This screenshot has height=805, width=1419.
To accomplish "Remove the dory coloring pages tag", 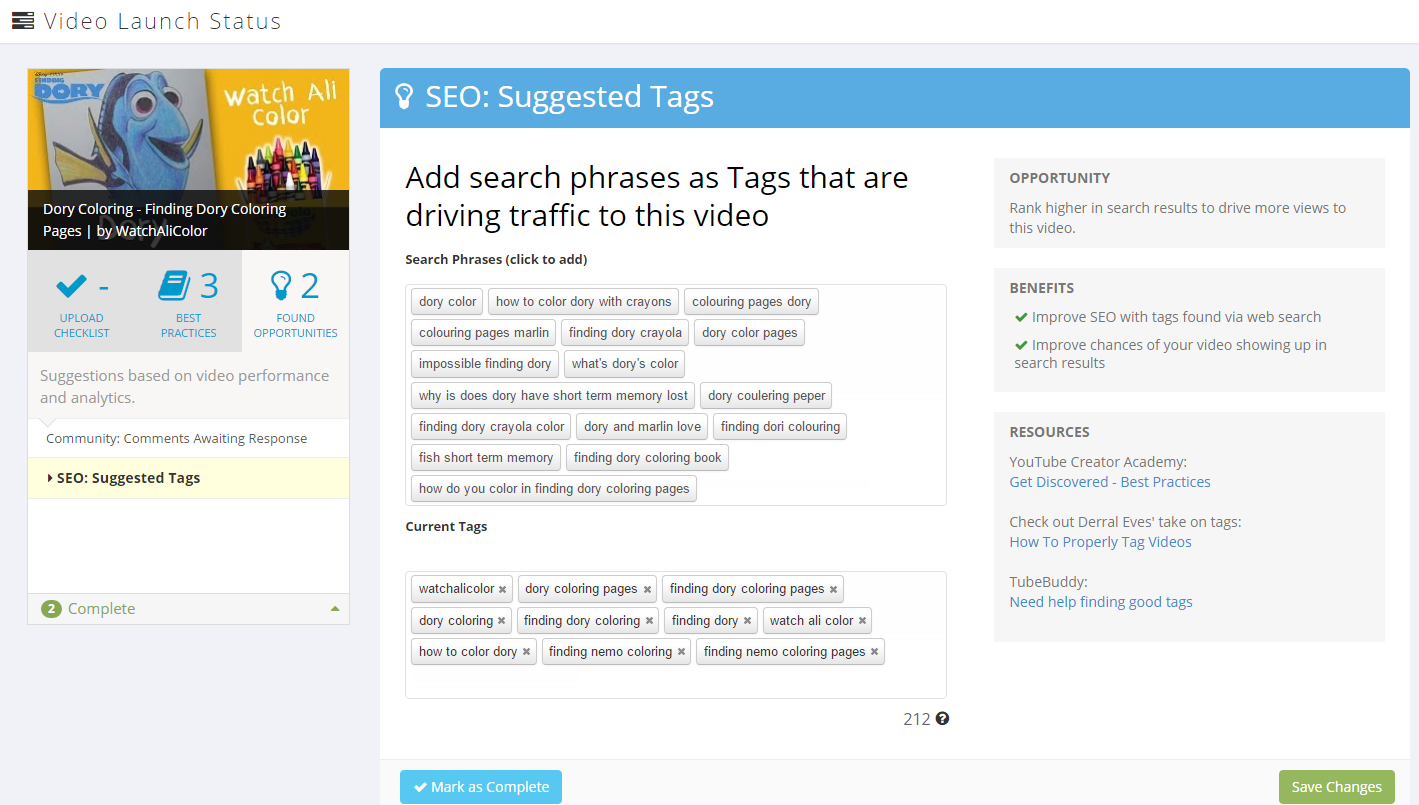I will (x=648, y=590).
